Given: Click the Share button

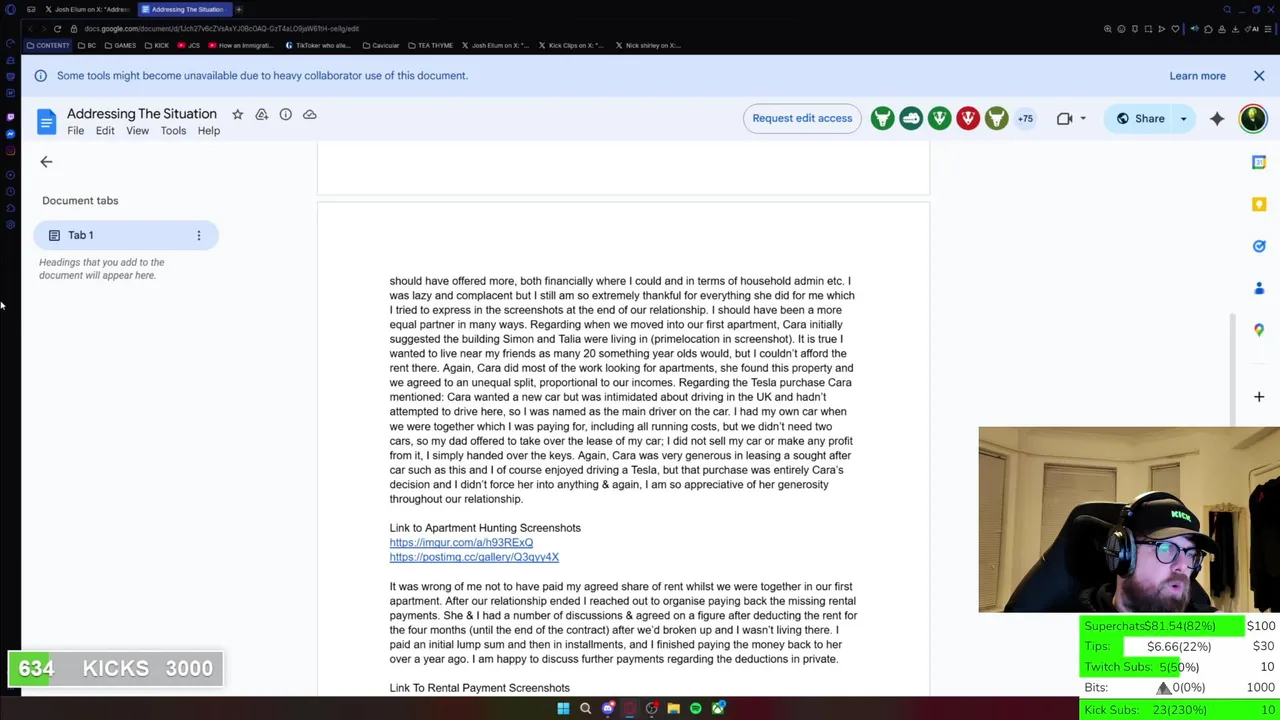Looking at the screenshot, I should [1139, 119].
